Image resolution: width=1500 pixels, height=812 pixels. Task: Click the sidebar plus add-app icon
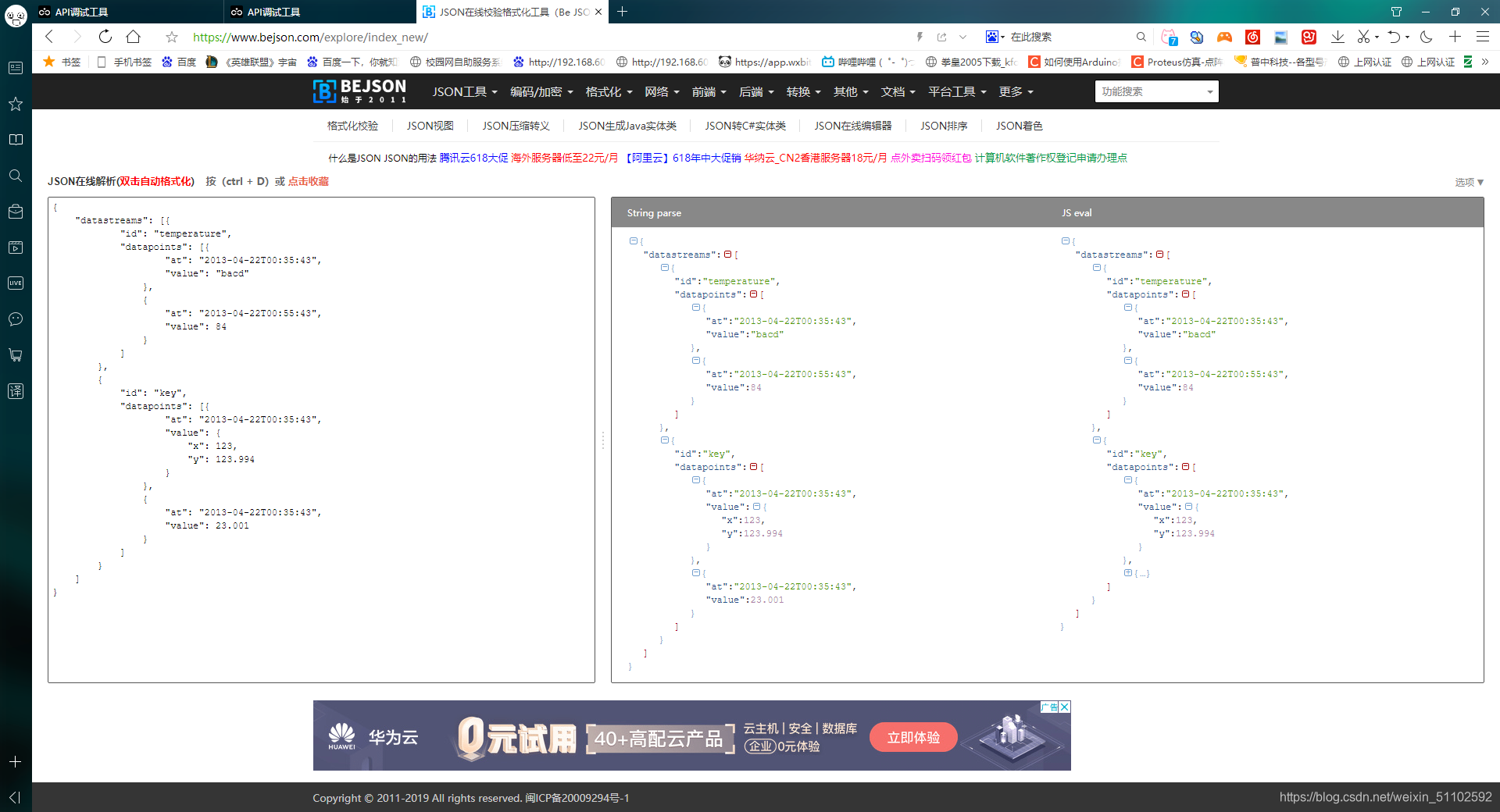tap(15, 761)
